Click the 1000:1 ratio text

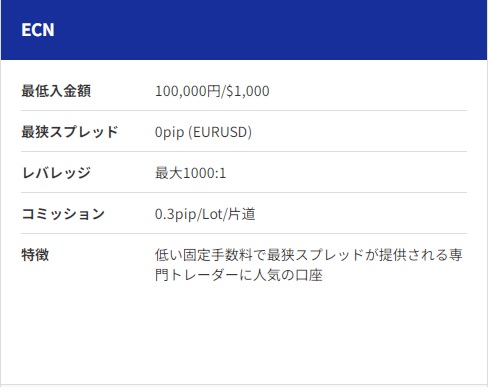[204, 173]
